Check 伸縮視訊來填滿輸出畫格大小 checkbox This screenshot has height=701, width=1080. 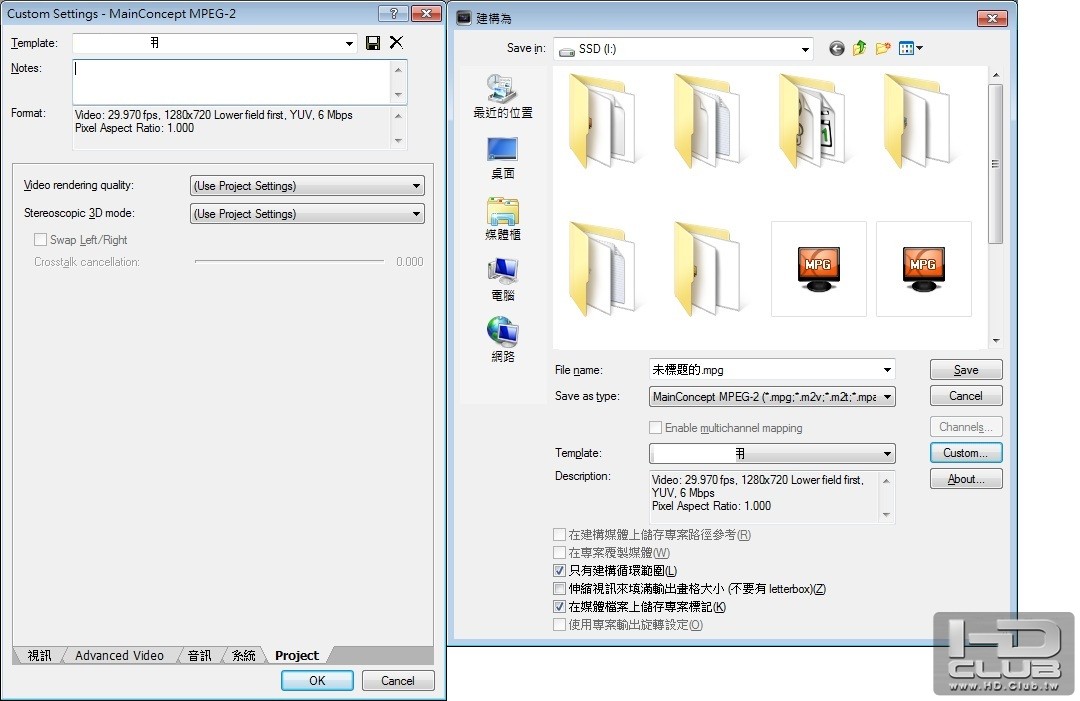tap(559, 588)
